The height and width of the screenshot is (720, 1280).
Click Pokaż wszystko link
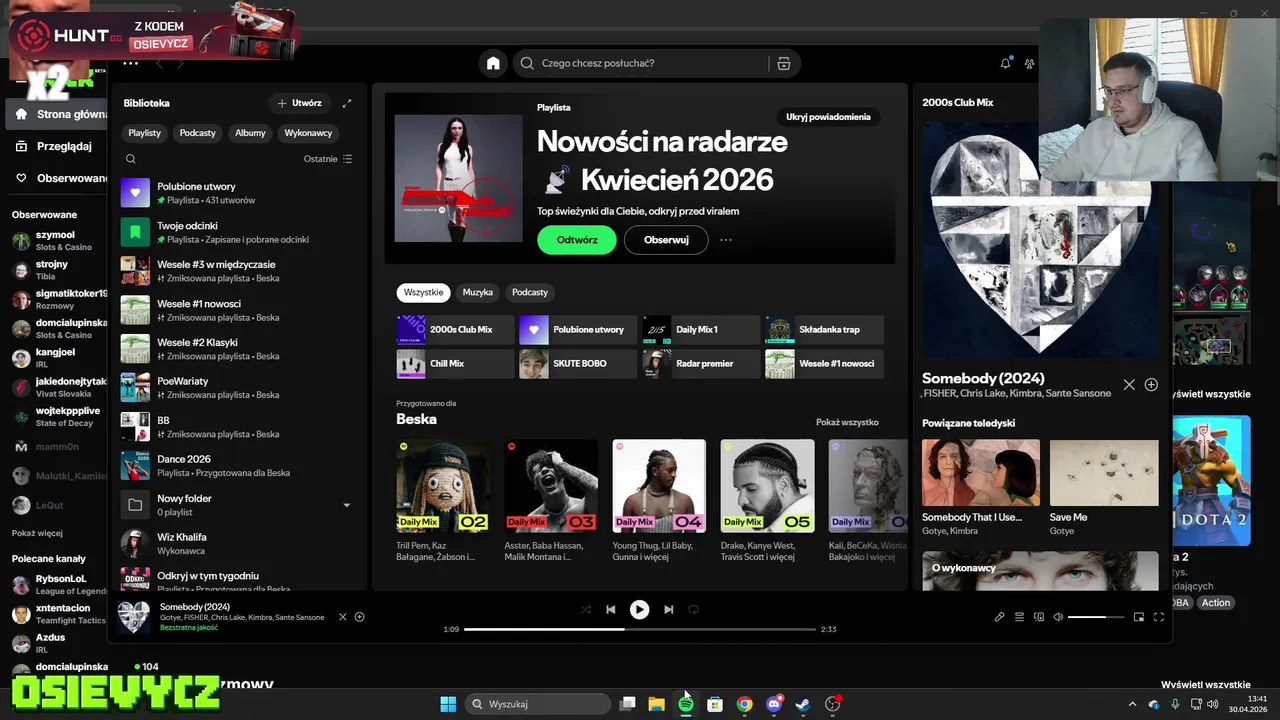coord(847,422)
